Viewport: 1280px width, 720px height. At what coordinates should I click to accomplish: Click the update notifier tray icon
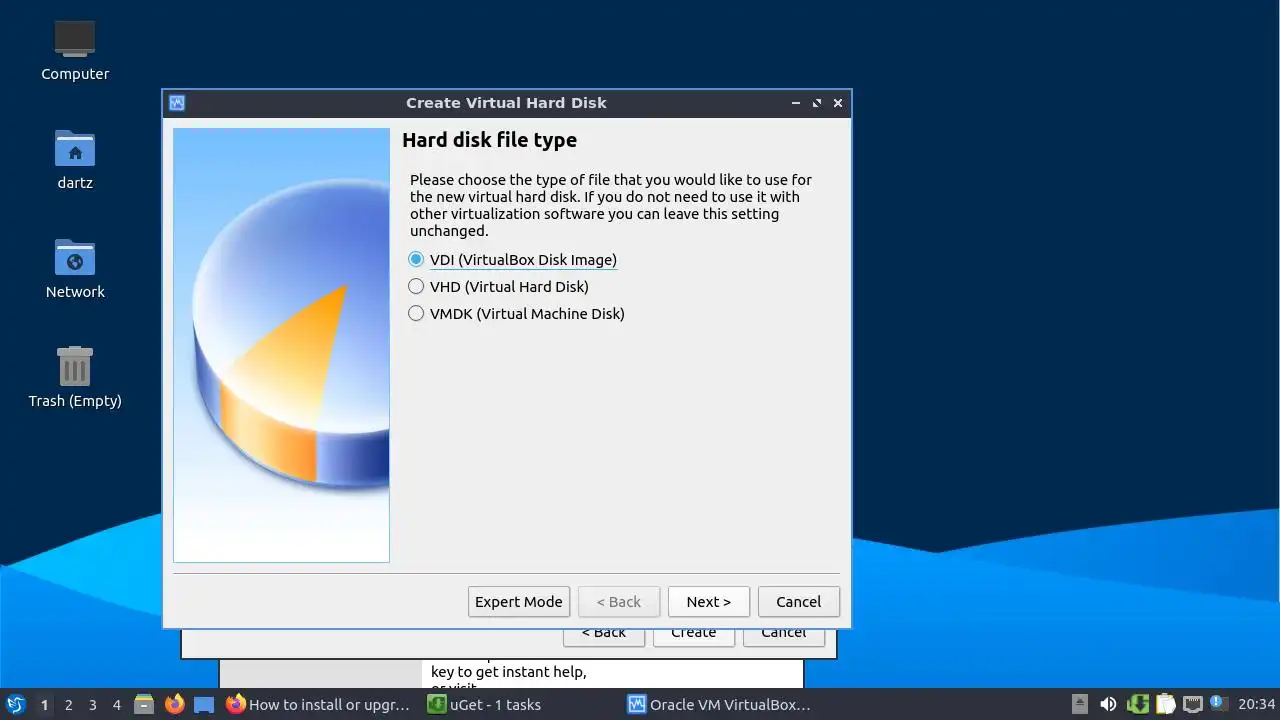(1217, 703)
